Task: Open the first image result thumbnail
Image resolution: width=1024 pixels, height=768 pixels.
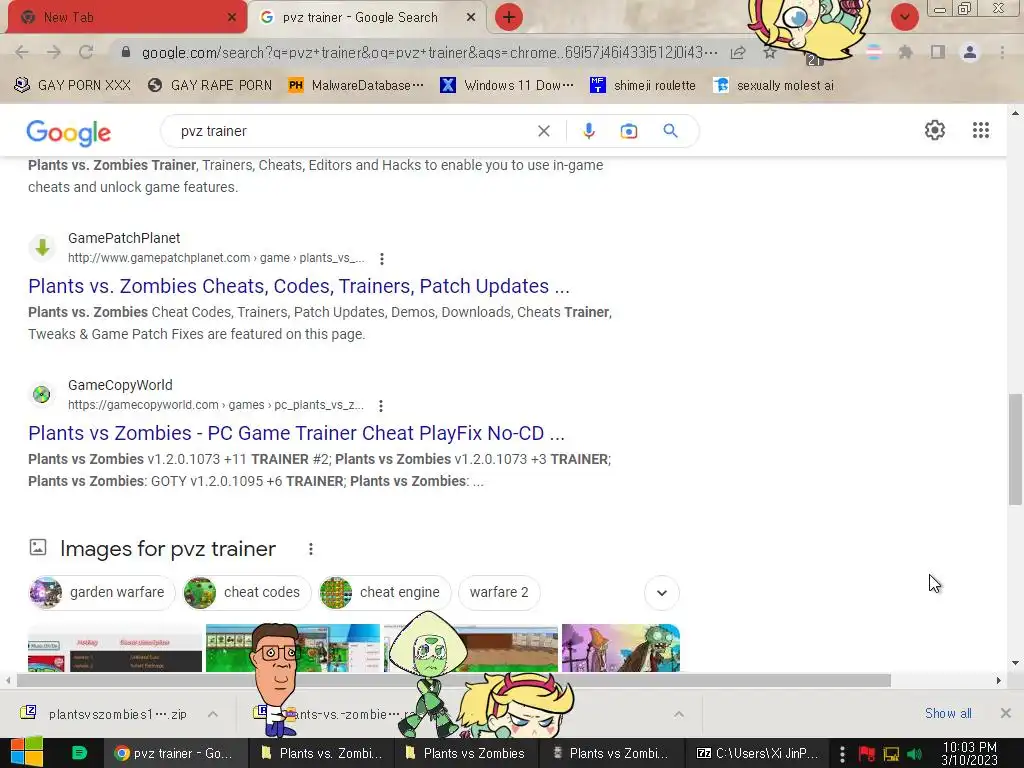Action: pos(115,648)
